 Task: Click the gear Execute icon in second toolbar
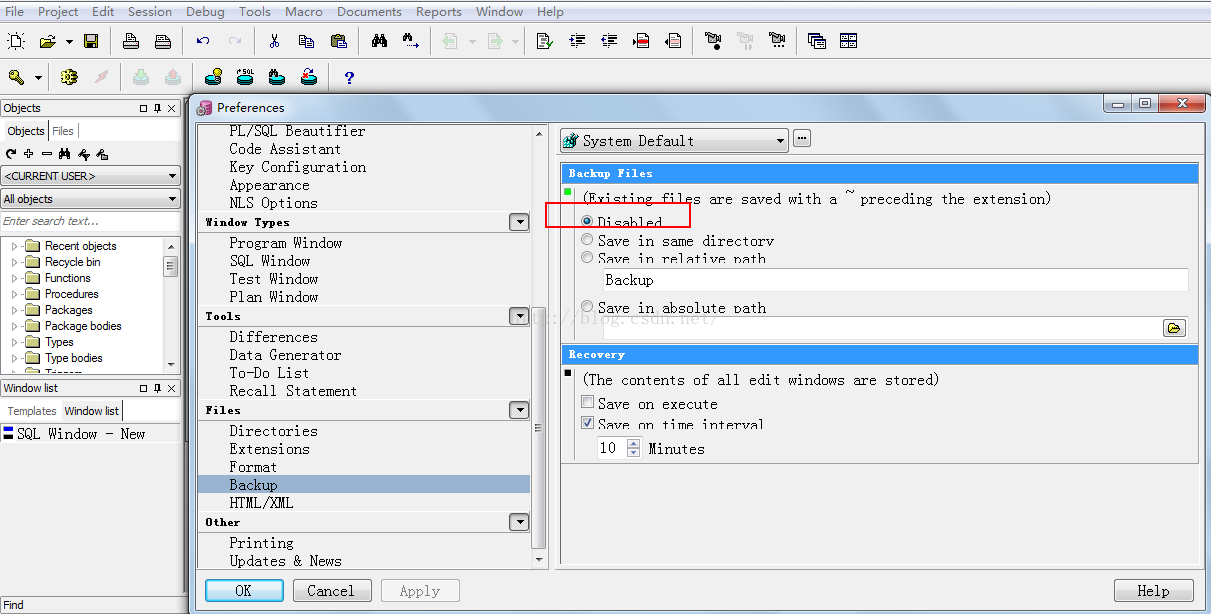(69, 77)
